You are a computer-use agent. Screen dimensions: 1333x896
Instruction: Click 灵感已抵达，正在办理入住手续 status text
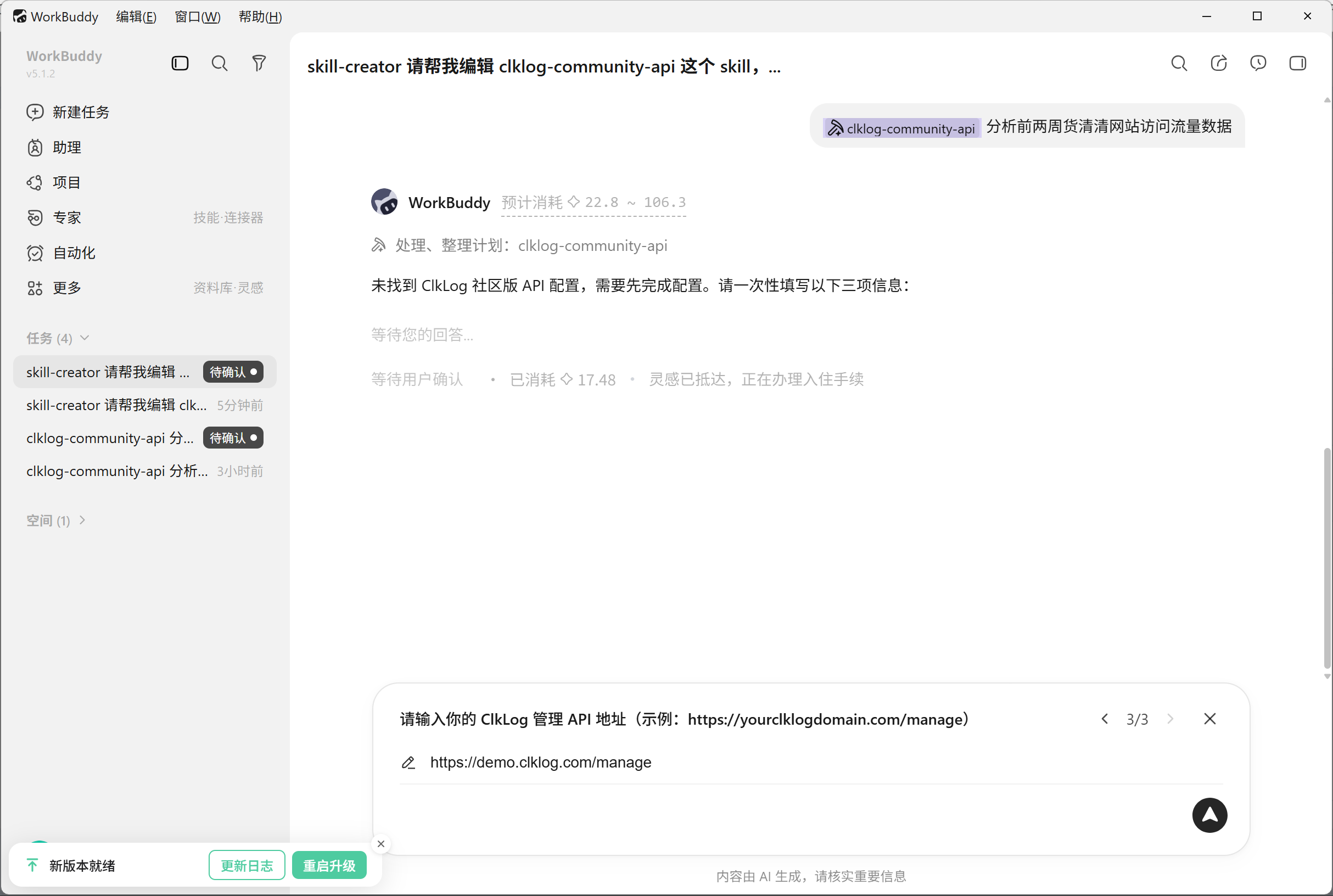[756, 379]
